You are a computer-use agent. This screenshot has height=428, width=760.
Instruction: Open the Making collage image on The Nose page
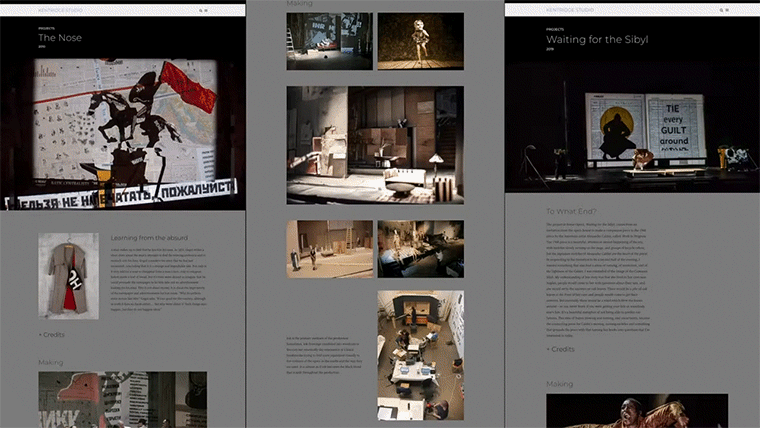[x=122, y=399]
